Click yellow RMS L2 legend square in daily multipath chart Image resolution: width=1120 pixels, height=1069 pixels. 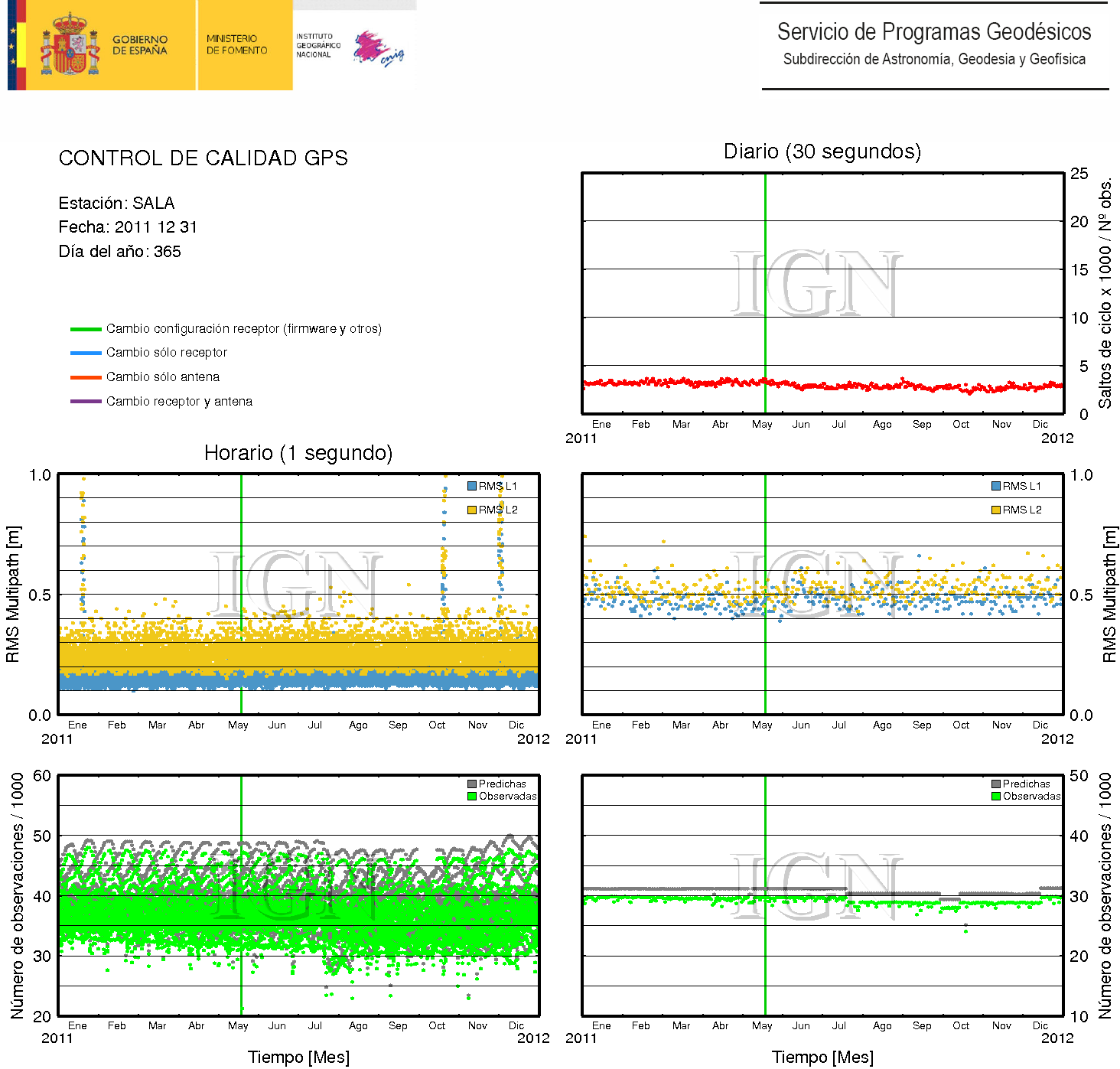[996, 510]
